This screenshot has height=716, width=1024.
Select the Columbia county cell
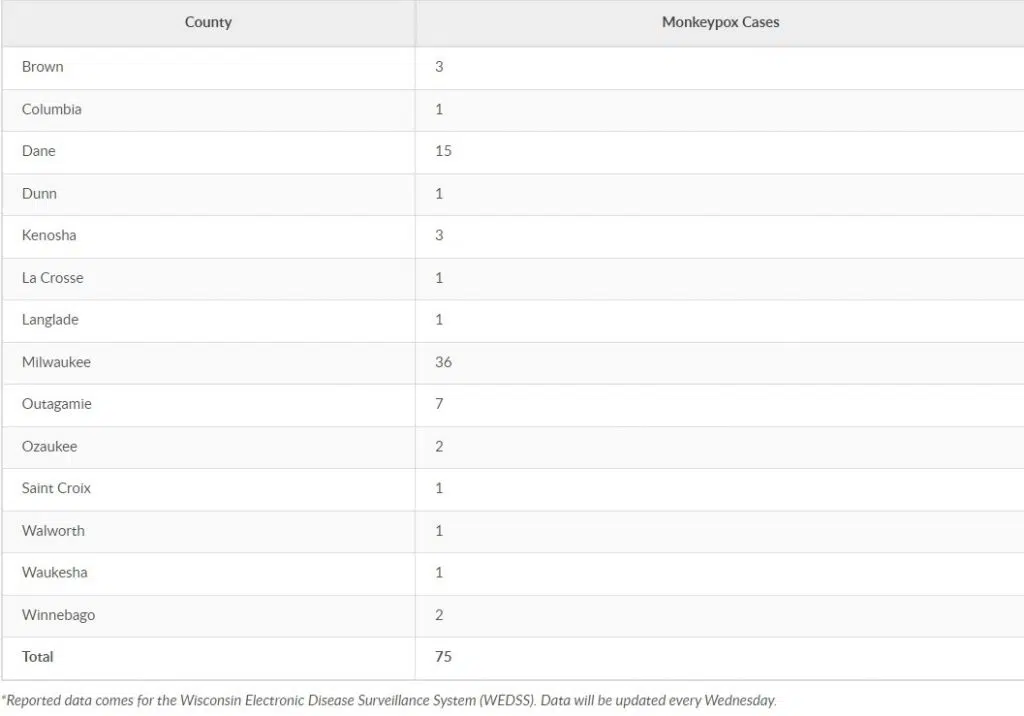coord(52,109)
